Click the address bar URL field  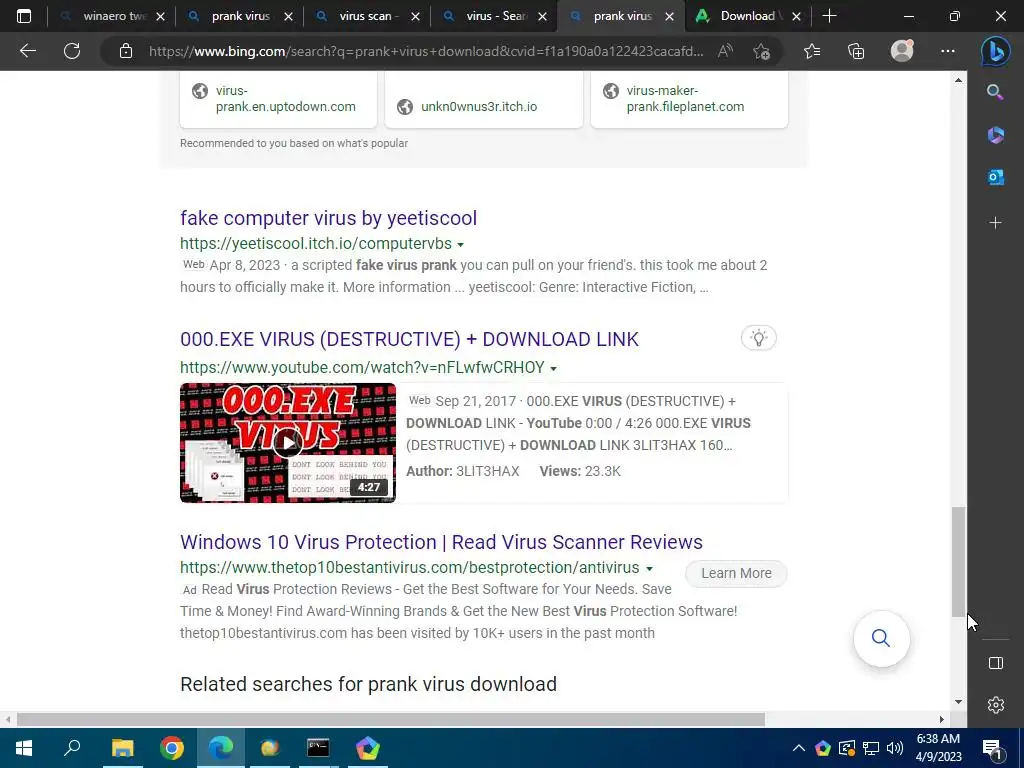[426, 51]
